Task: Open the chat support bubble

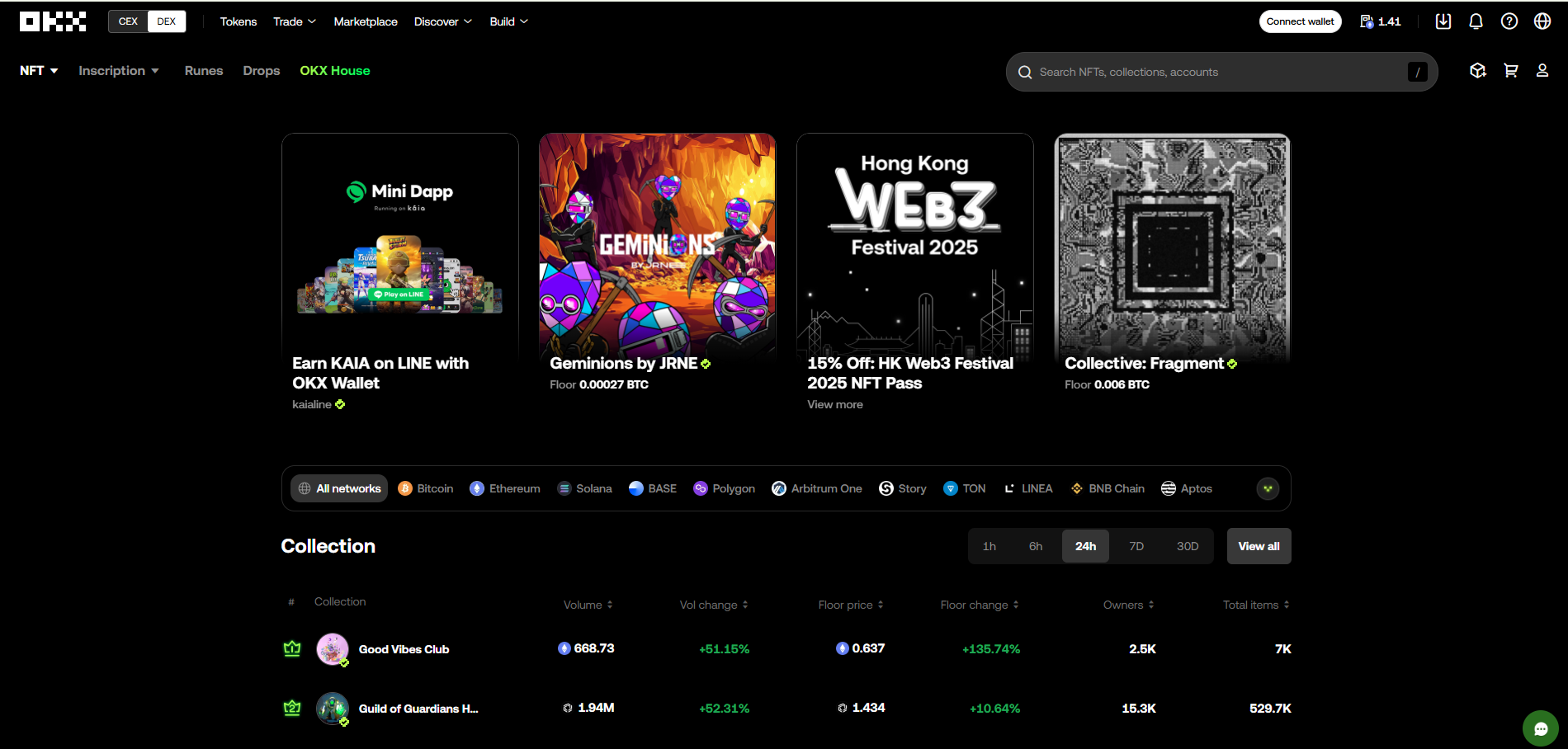Action: pos(1540,728)
